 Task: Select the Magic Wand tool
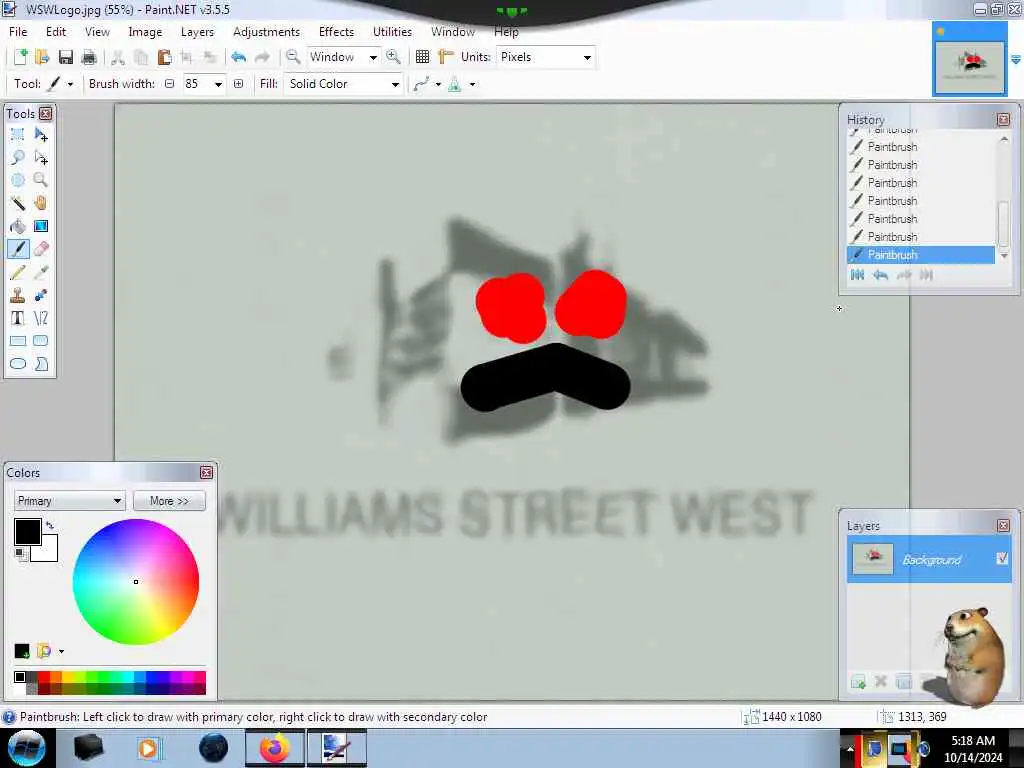[x=18, y=203]
